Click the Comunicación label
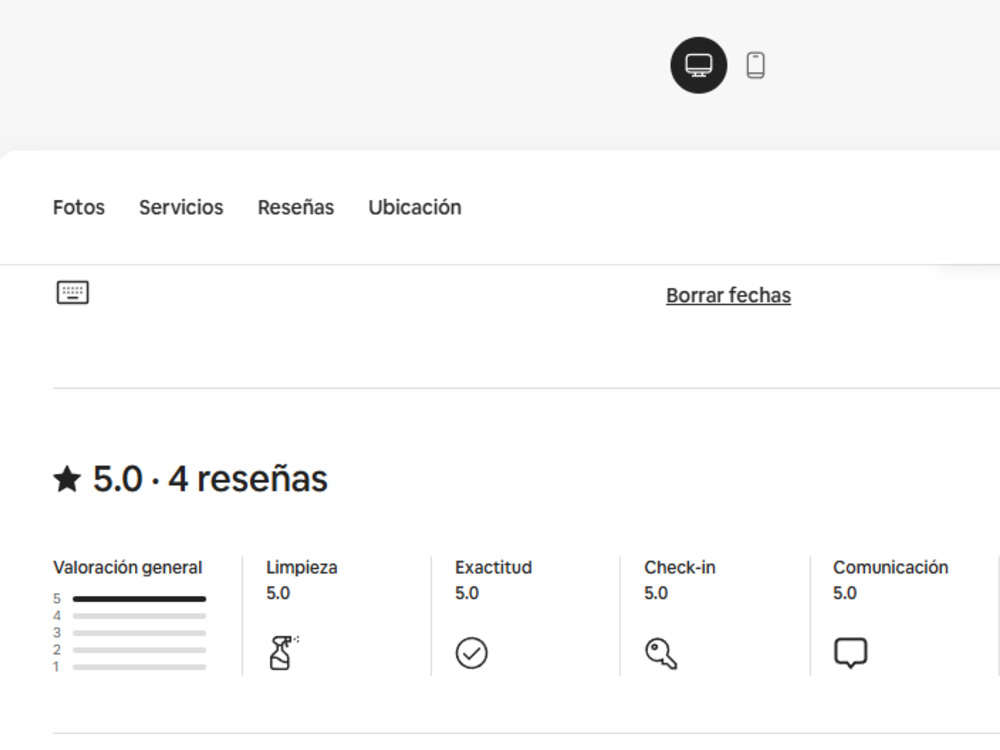This screenshot has width=1000, height=750. (x=890, y=568)
